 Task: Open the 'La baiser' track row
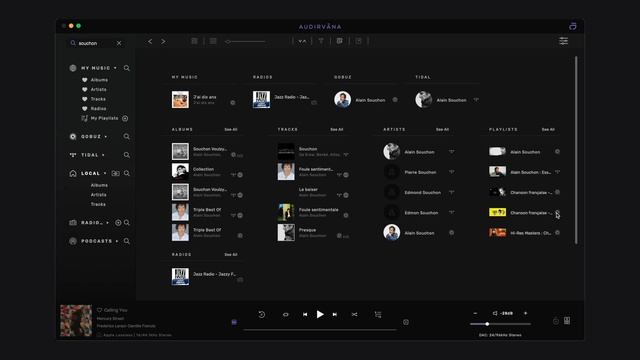coord(313,192)
